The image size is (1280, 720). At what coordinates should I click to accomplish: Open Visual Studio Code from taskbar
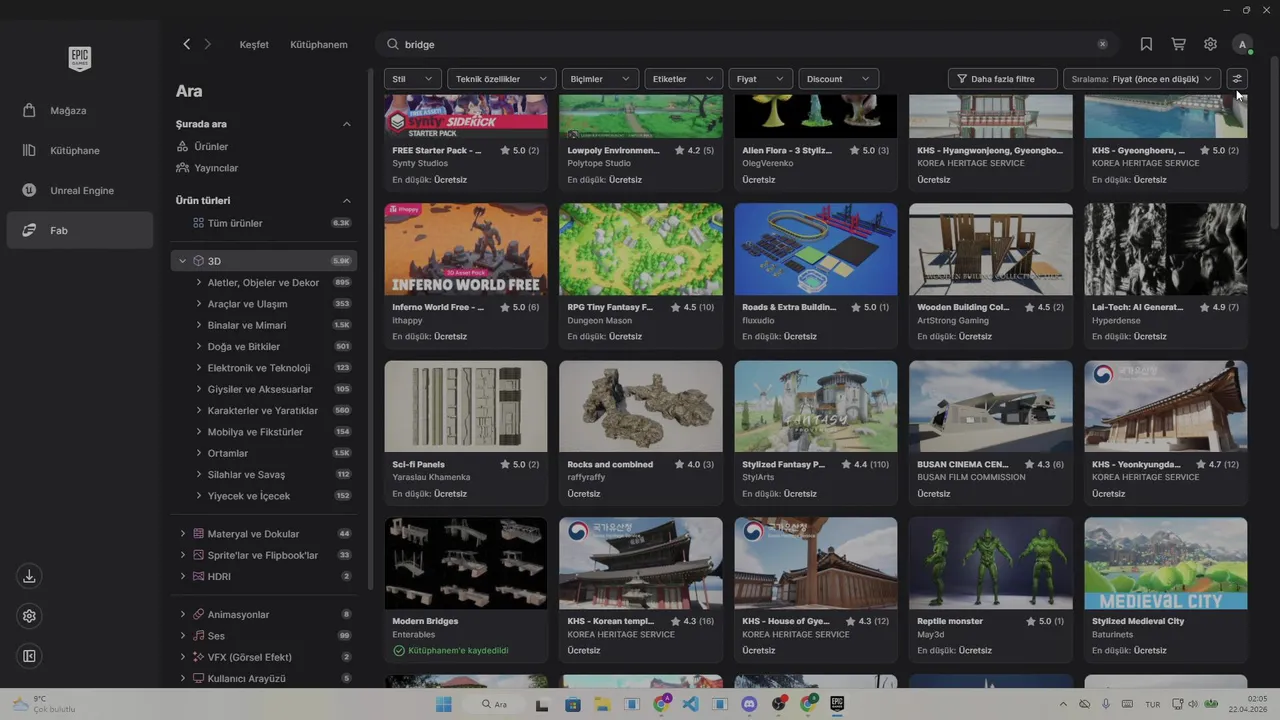pos(690,704)
